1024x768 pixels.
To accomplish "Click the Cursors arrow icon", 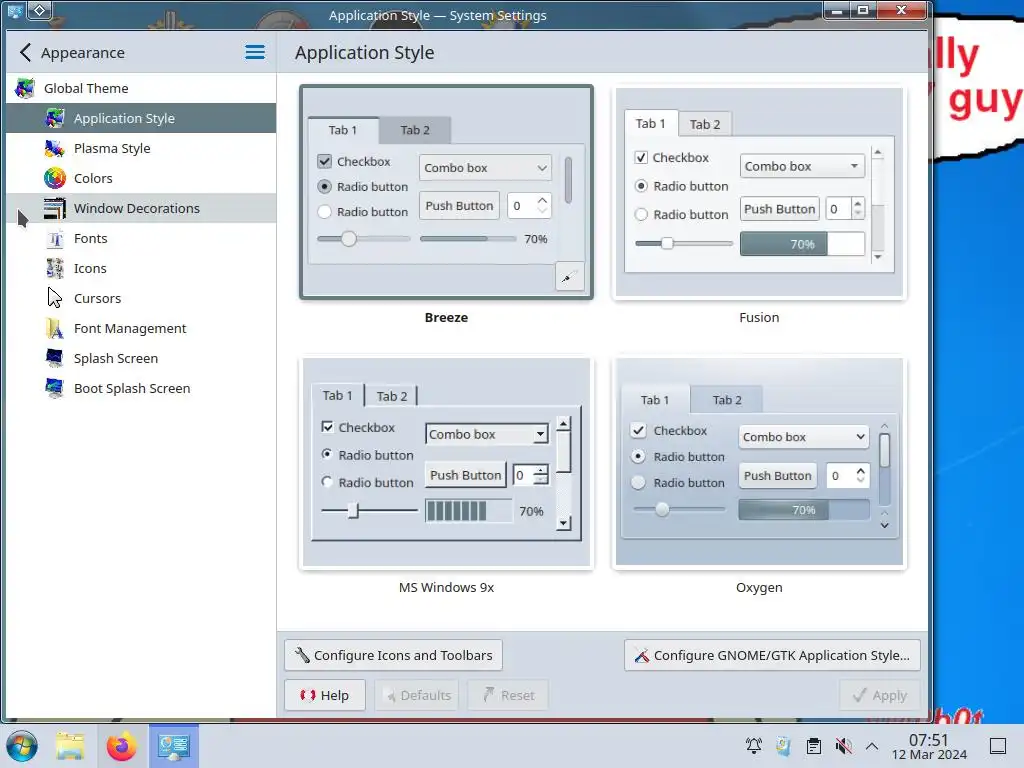I will pos(55,298).
